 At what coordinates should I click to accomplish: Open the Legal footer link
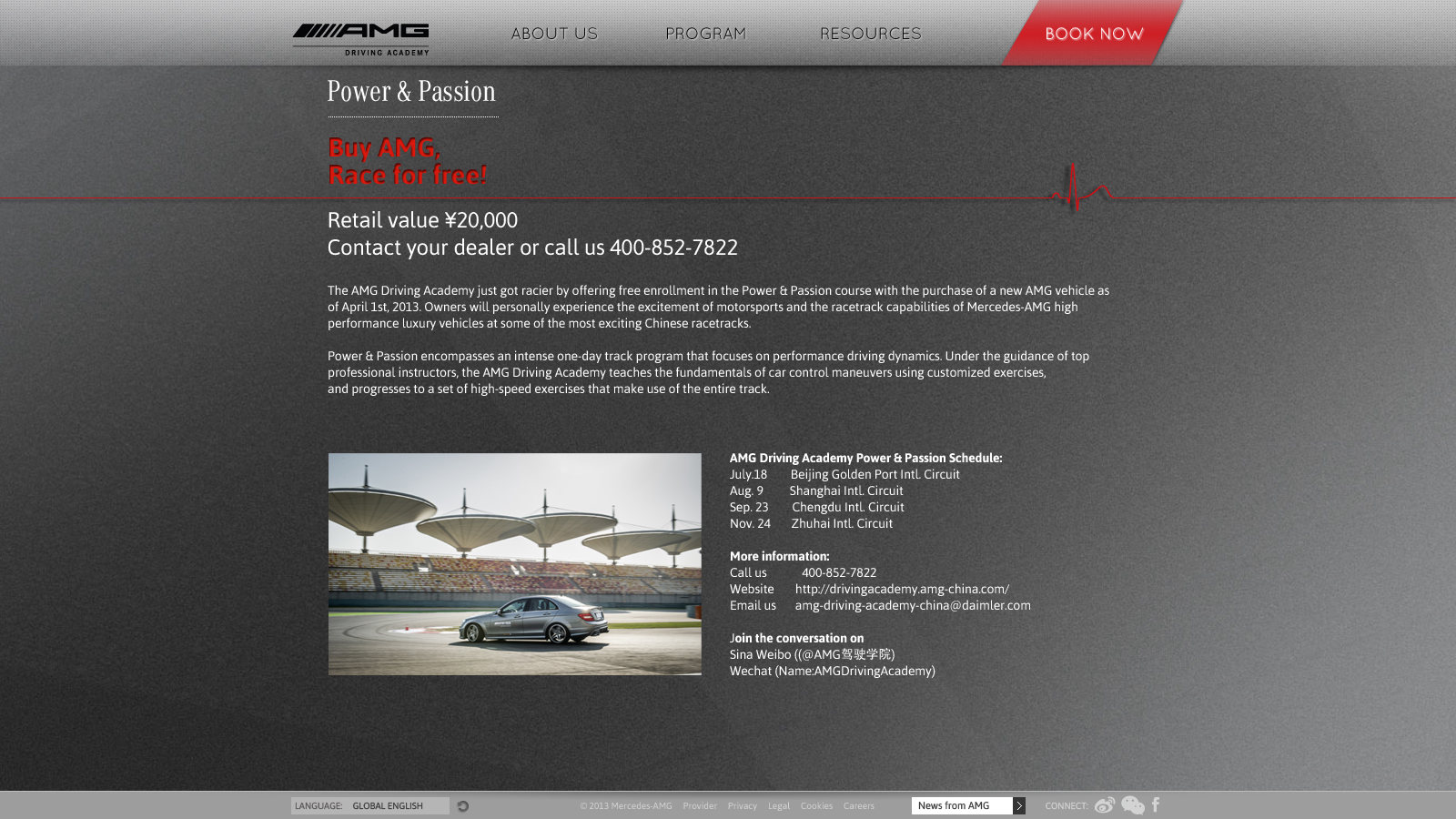[x=779, y=805]
